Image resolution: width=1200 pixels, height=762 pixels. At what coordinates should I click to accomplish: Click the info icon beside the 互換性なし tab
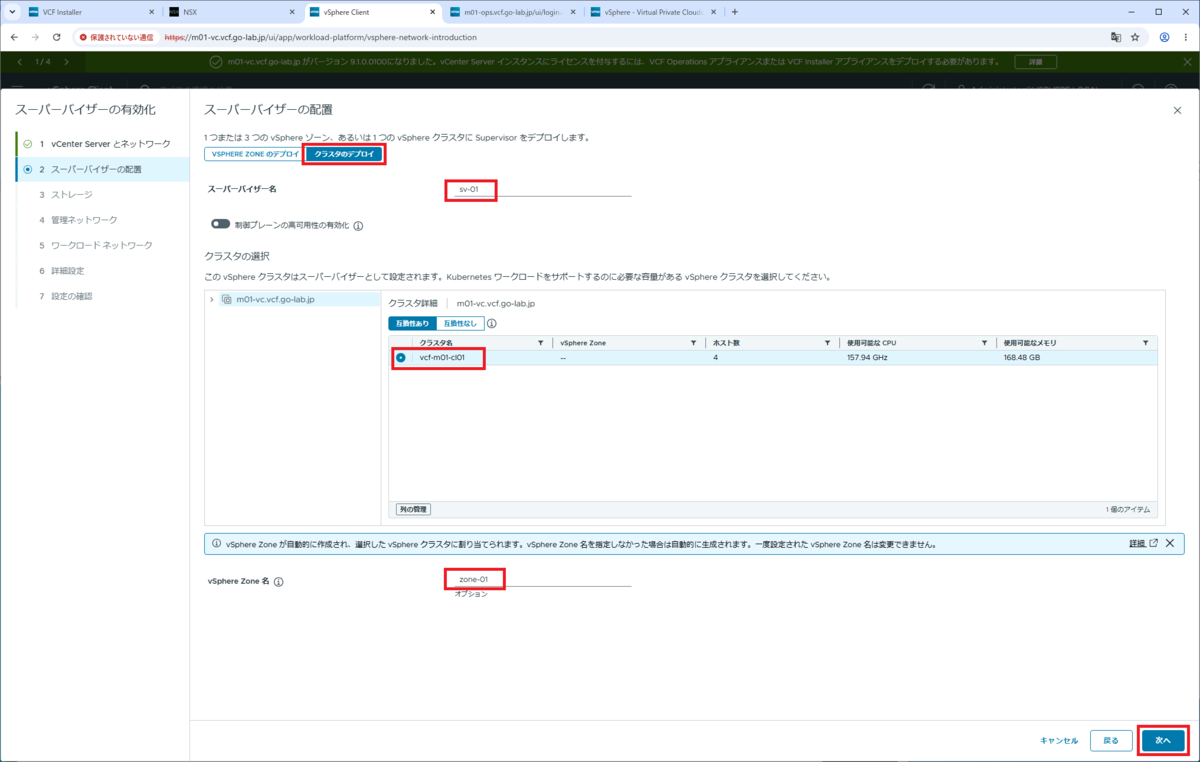pyautogui.click(x=492, y=323)
